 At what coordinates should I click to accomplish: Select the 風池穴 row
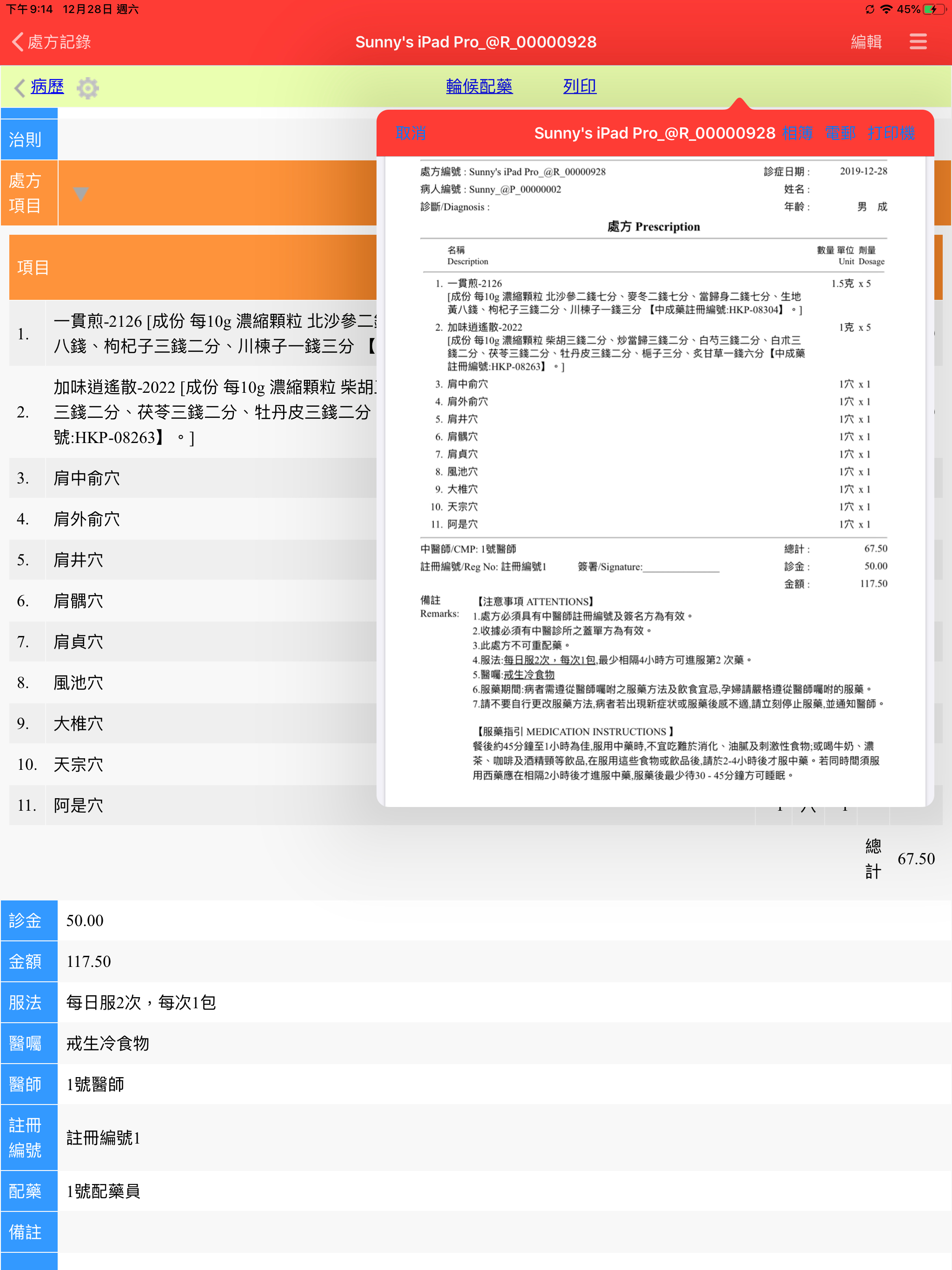click(x=193, y=683)
